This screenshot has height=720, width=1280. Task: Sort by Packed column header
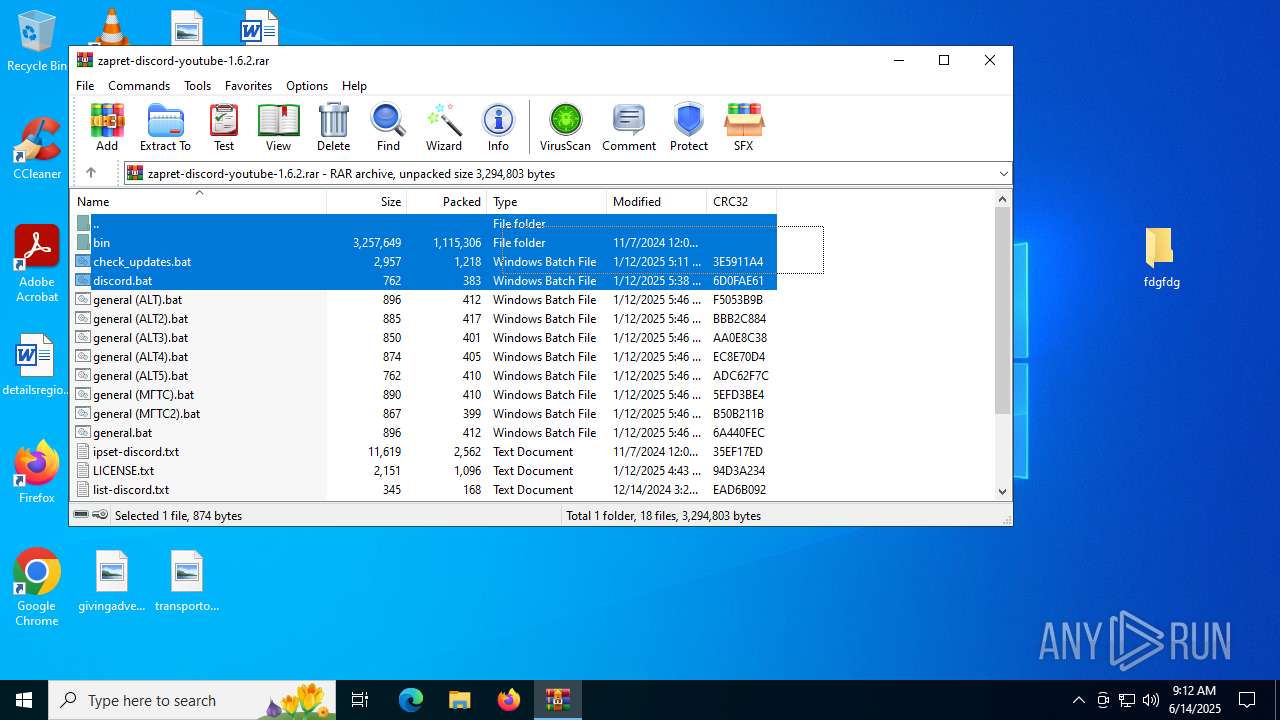[447, 201]
